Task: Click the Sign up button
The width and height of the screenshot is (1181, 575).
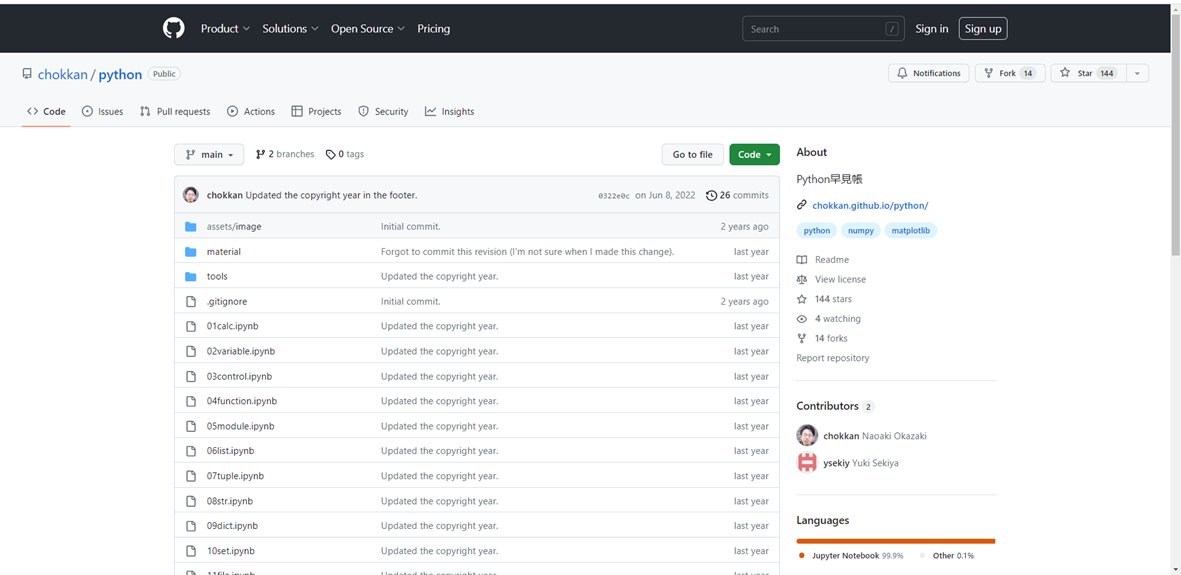Action: coord(983,29)
